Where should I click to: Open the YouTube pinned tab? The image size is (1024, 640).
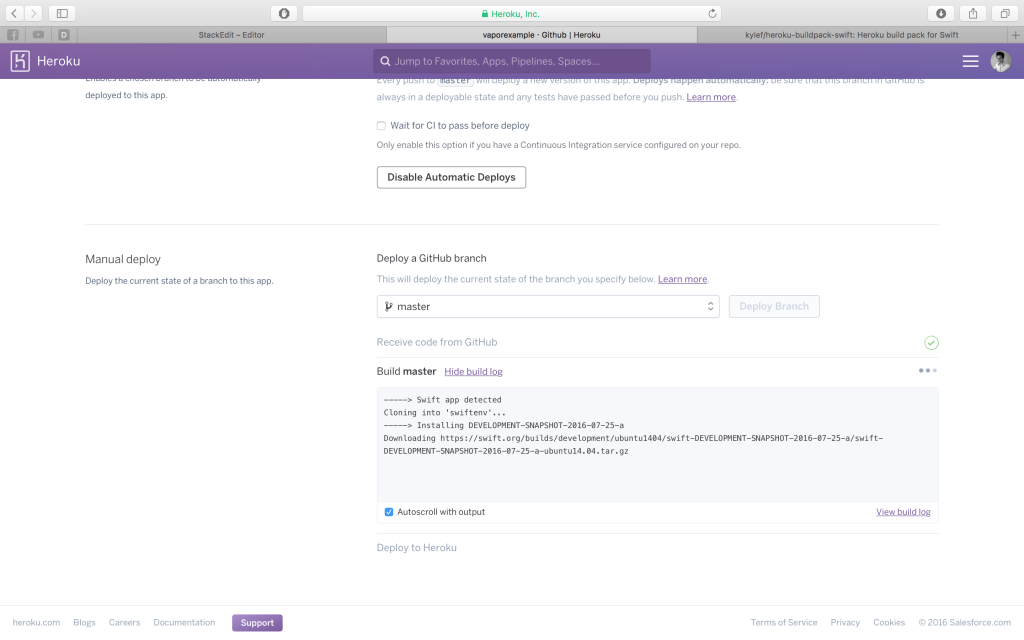pyautogui.click(x=39, y=35)
